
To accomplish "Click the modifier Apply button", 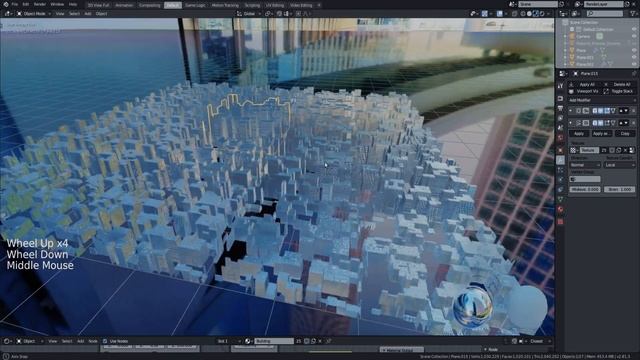I will (579, 133).
